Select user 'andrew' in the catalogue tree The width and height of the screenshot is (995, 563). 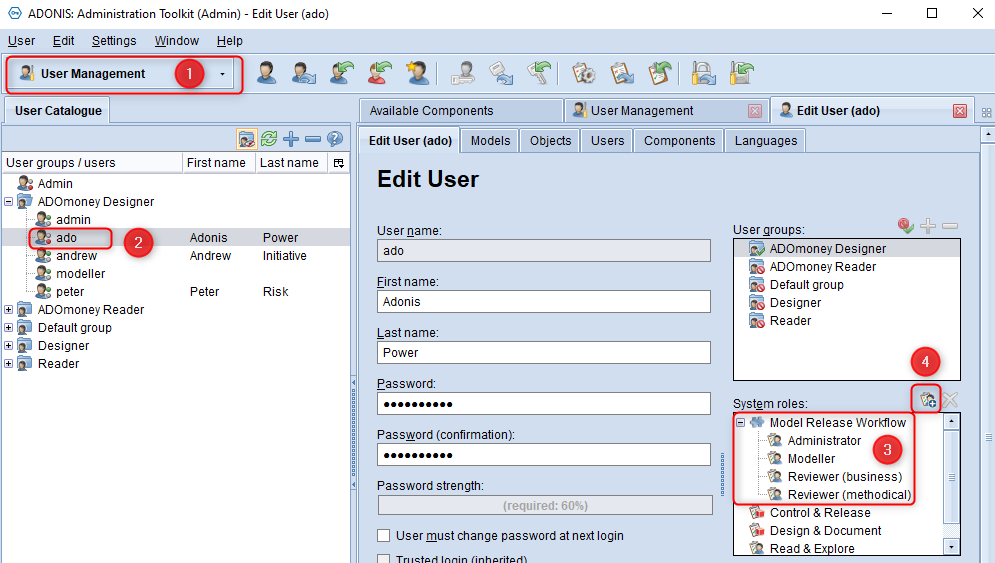coord(76,256)
